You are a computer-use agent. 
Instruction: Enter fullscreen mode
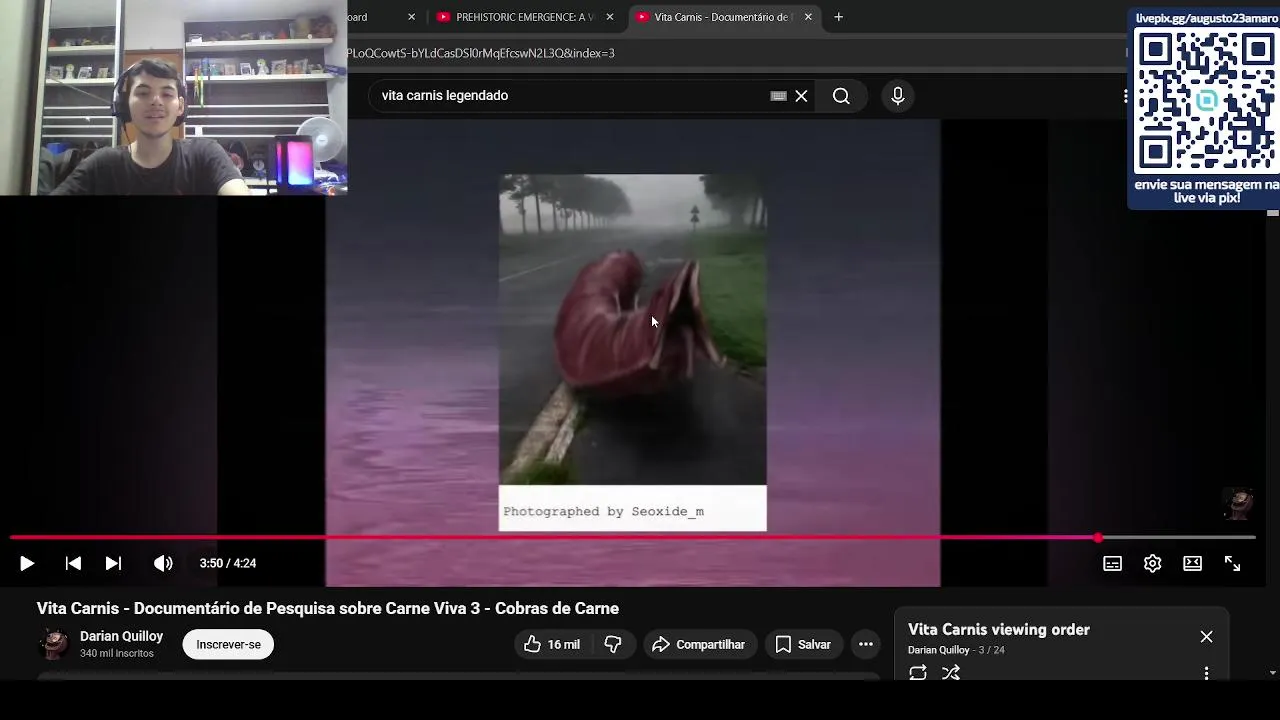click(1232, 564)
